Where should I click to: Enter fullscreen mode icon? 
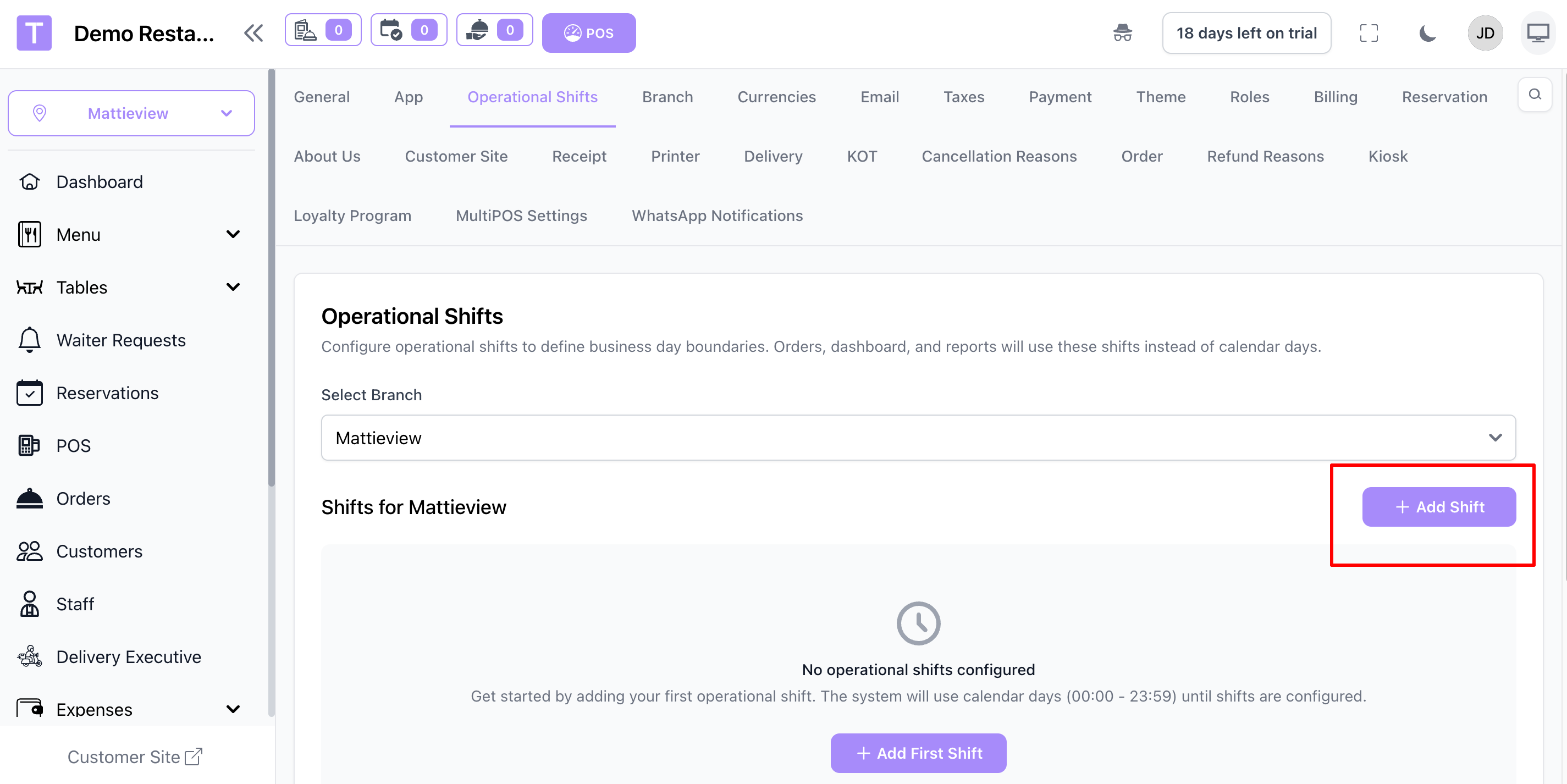[1369, 33]
